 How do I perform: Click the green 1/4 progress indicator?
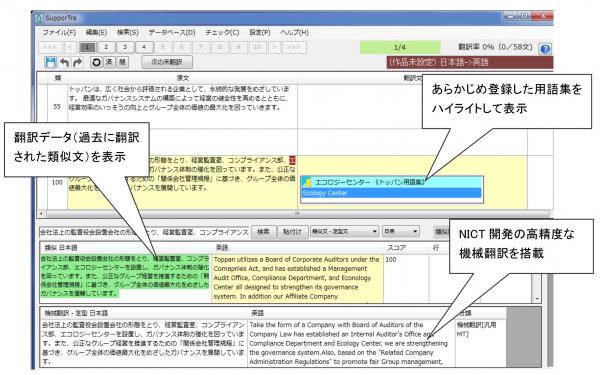(400, 47)
